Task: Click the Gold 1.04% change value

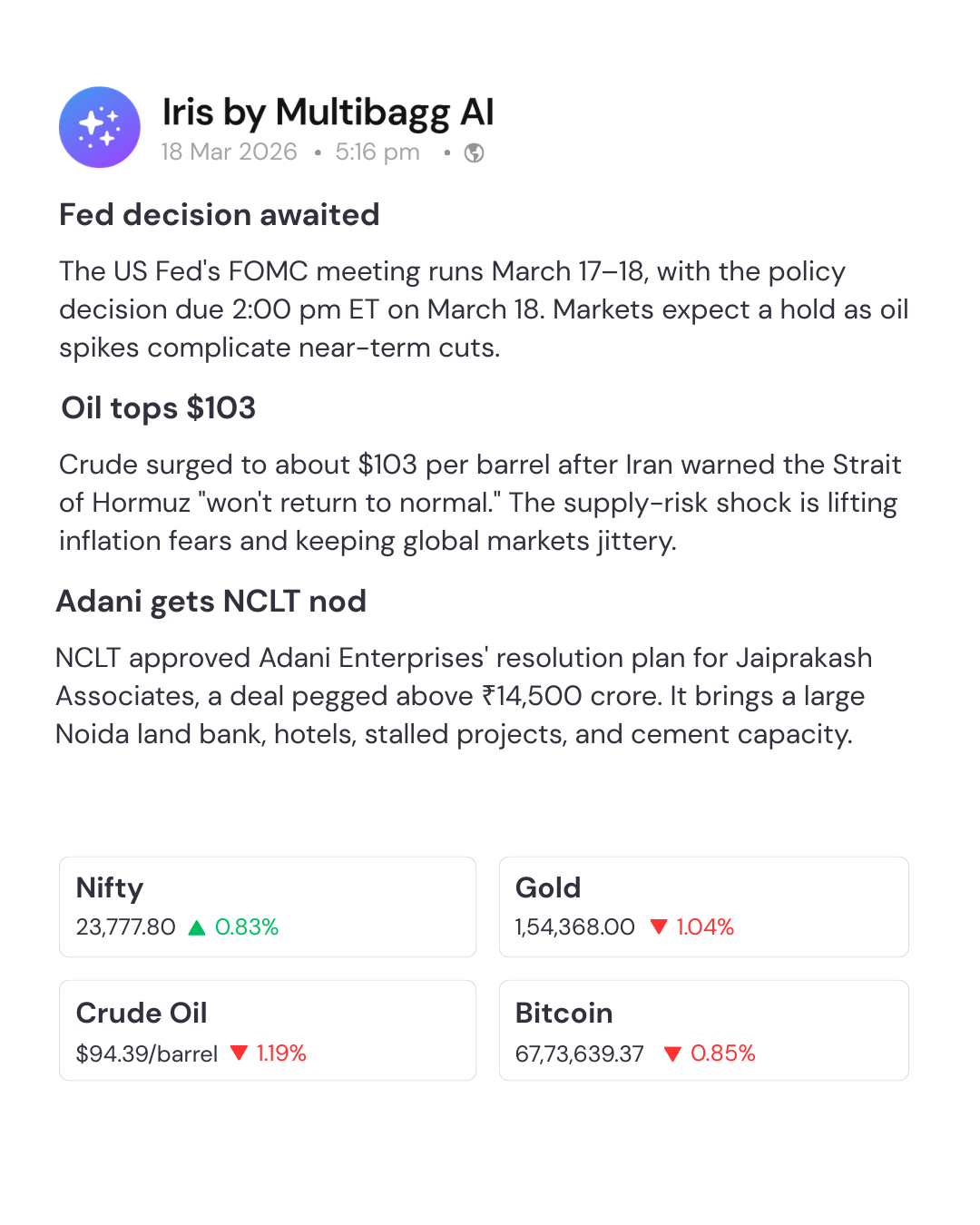Action: coord(705,927)
